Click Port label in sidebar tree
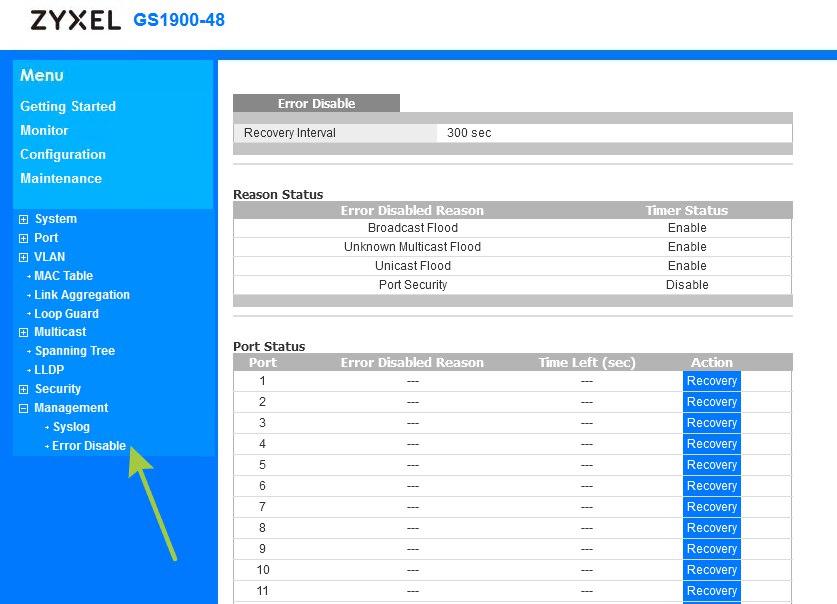 [x=46, y=238]
